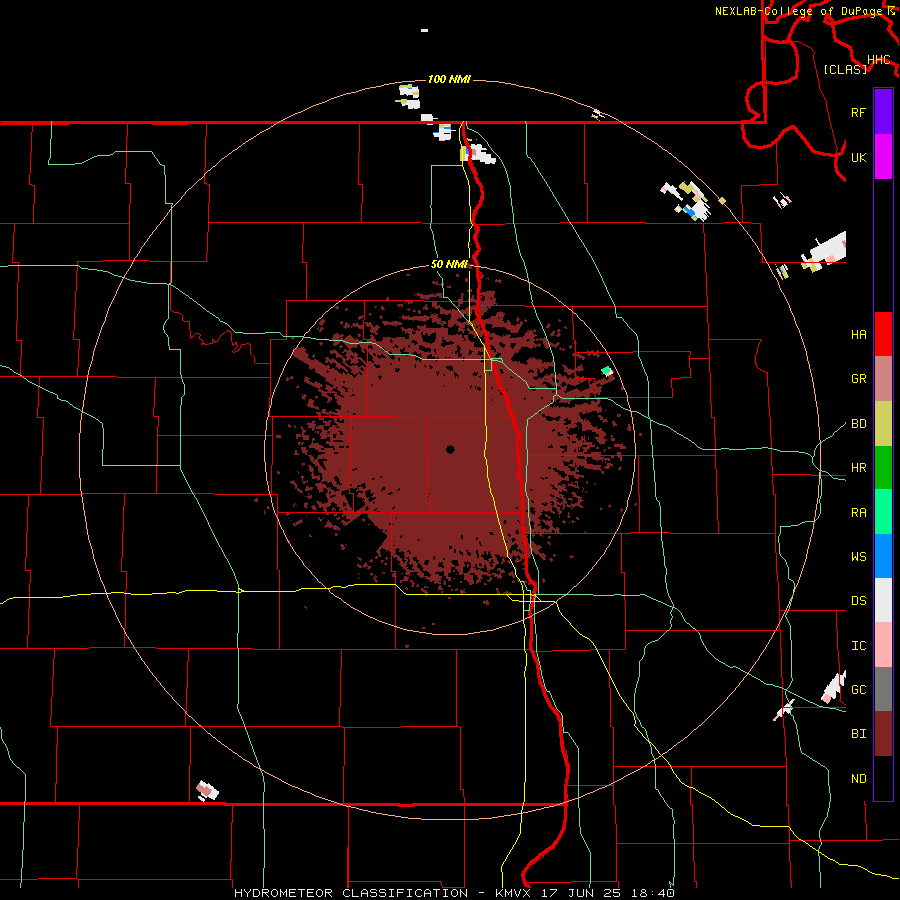Click the HHC product code text
This screenshot has height=900, width=900.
(878, 60)
